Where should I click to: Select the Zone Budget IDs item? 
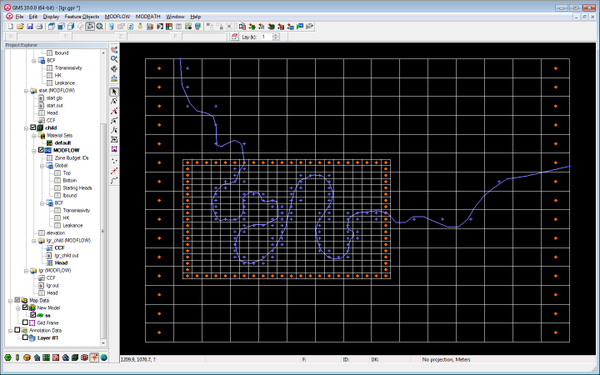coord(72,158)
